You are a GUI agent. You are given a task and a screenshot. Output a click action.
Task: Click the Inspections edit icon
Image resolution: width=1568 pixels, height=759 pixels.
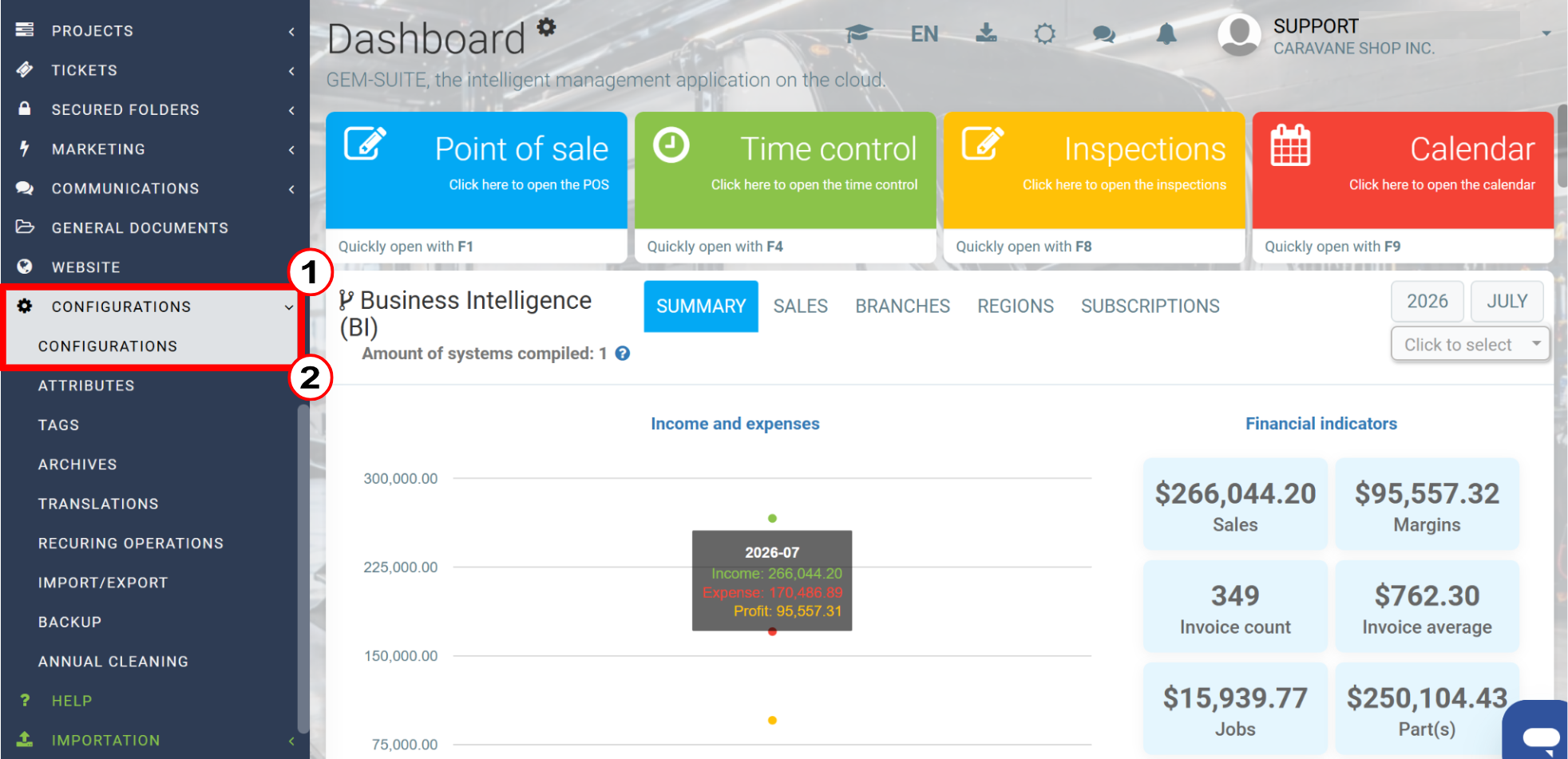[983, 144]
